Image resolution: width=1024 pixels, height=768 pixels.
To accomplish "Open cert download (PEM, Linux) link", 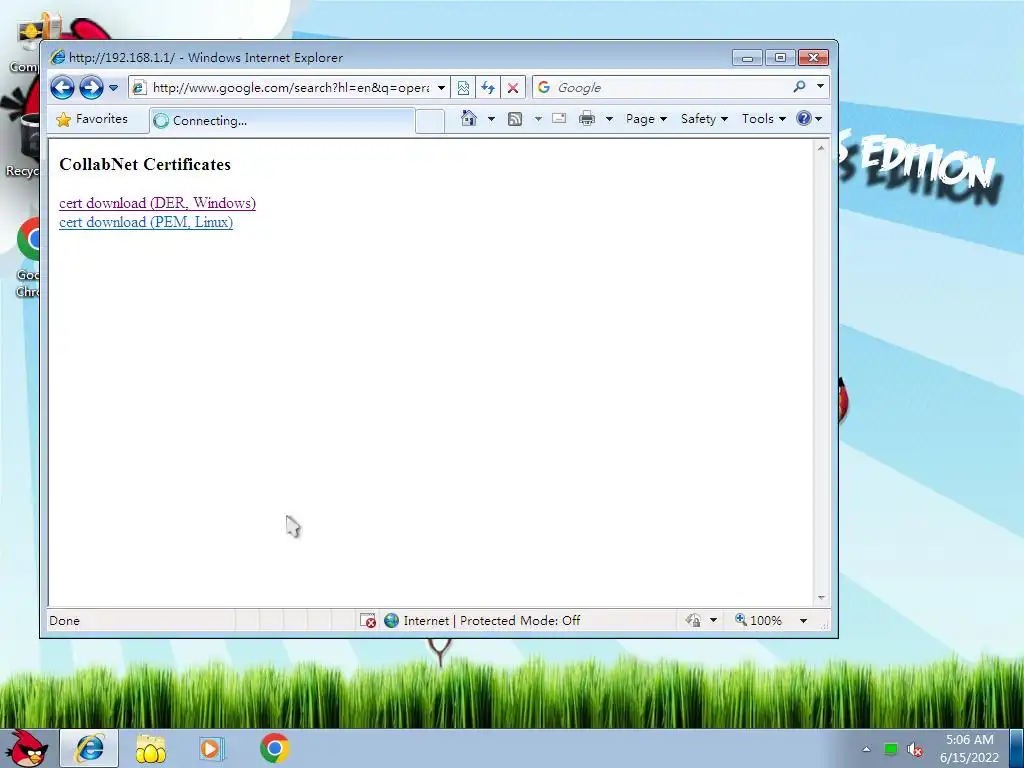I will coord(146,222).
